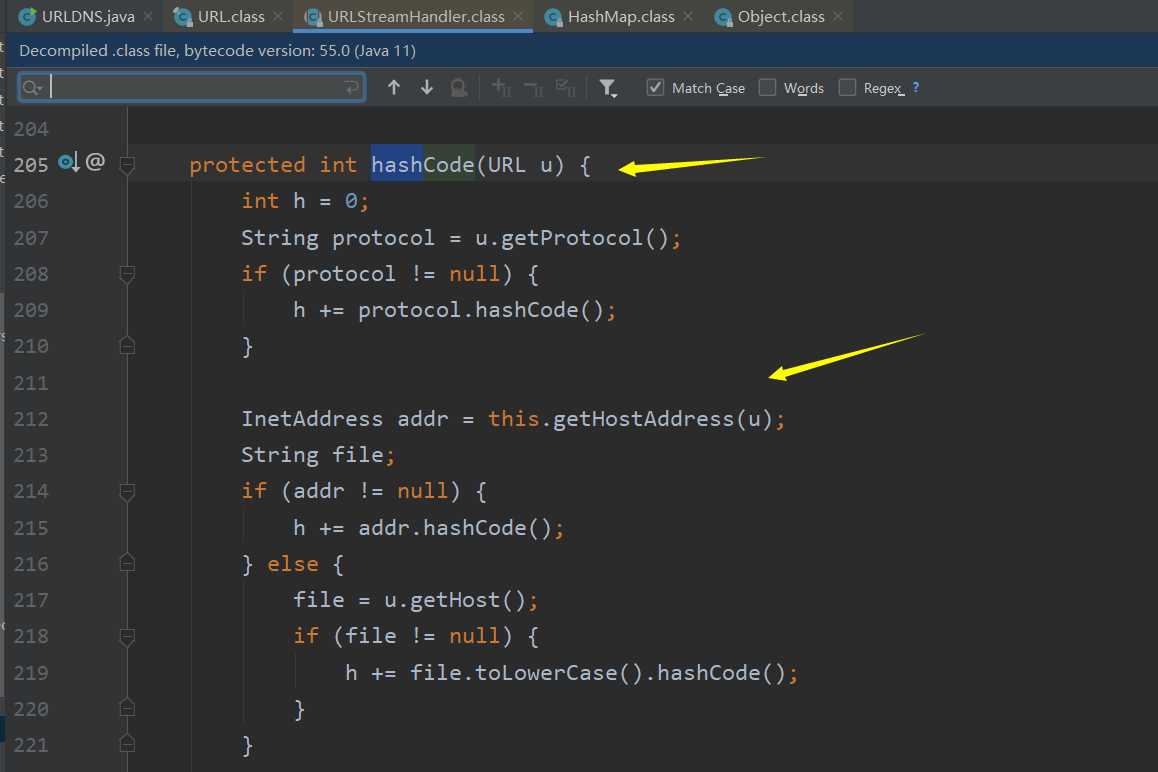Open the search filter funnel menu
The width and height of the screenshot is (1158, 772).
(x=608, y=89)
